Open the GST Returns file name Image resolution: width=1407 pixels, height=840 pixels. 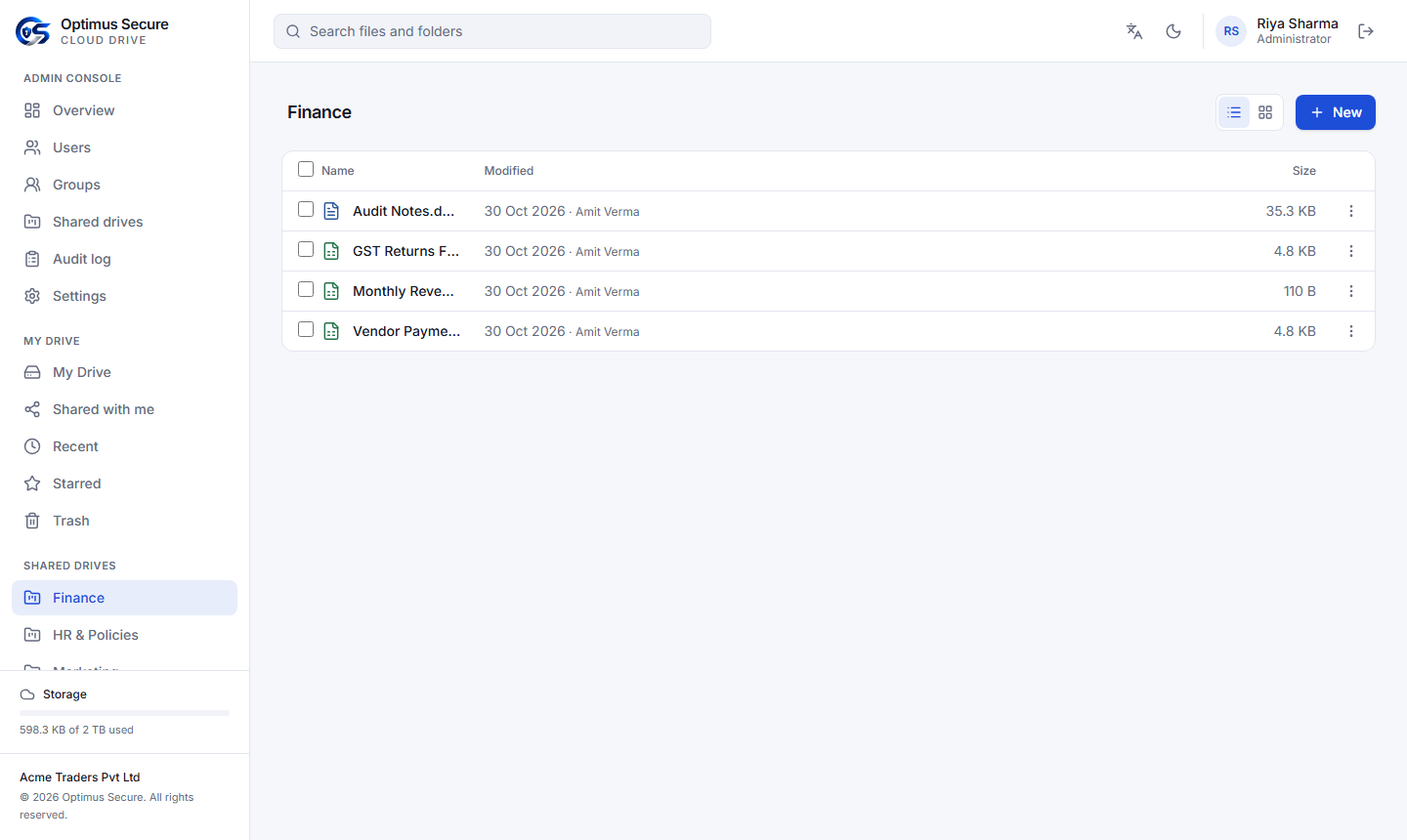click(x=406, y=251)
